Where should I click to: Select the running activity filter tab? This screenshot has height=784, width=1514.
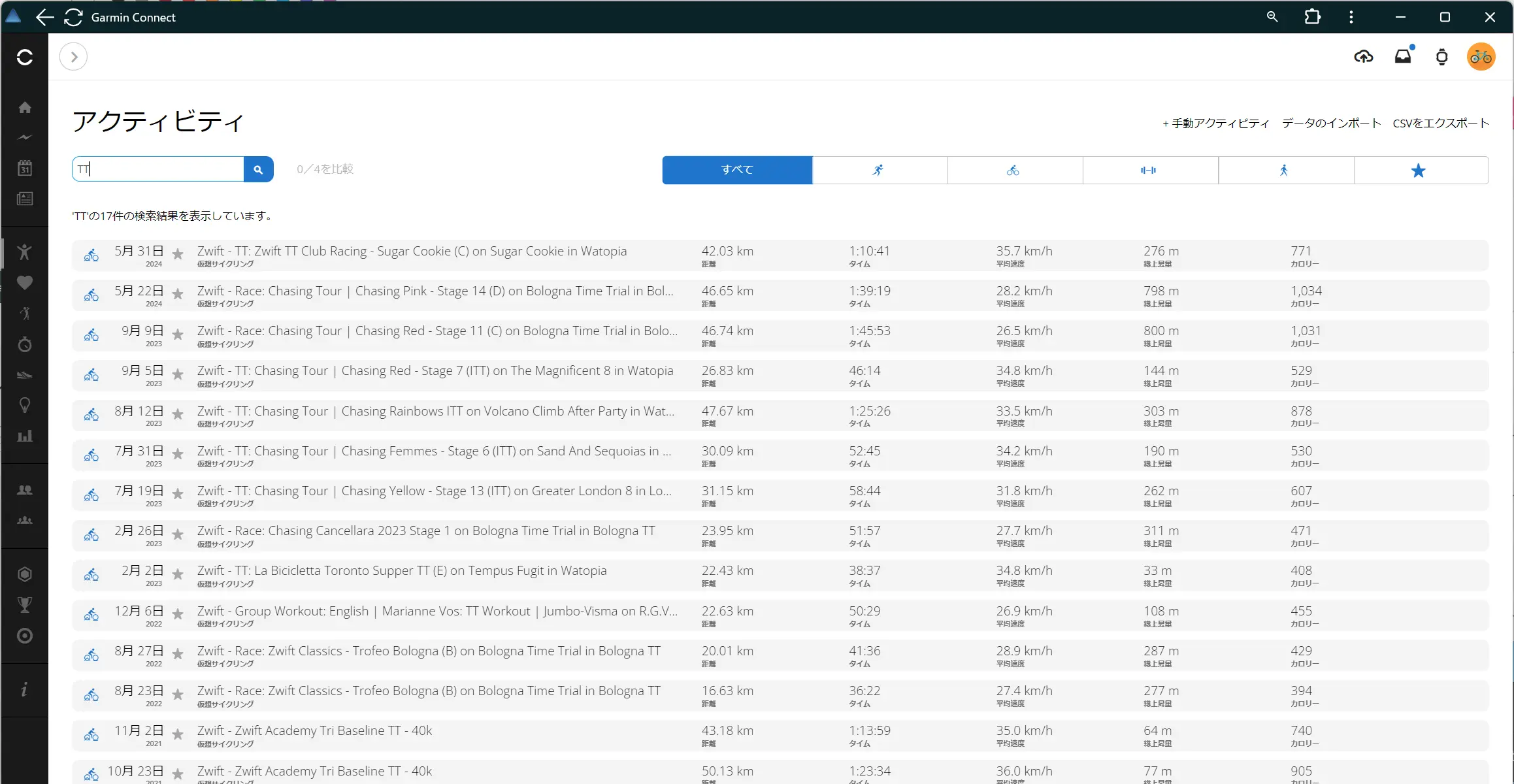[x=880, y=170]
